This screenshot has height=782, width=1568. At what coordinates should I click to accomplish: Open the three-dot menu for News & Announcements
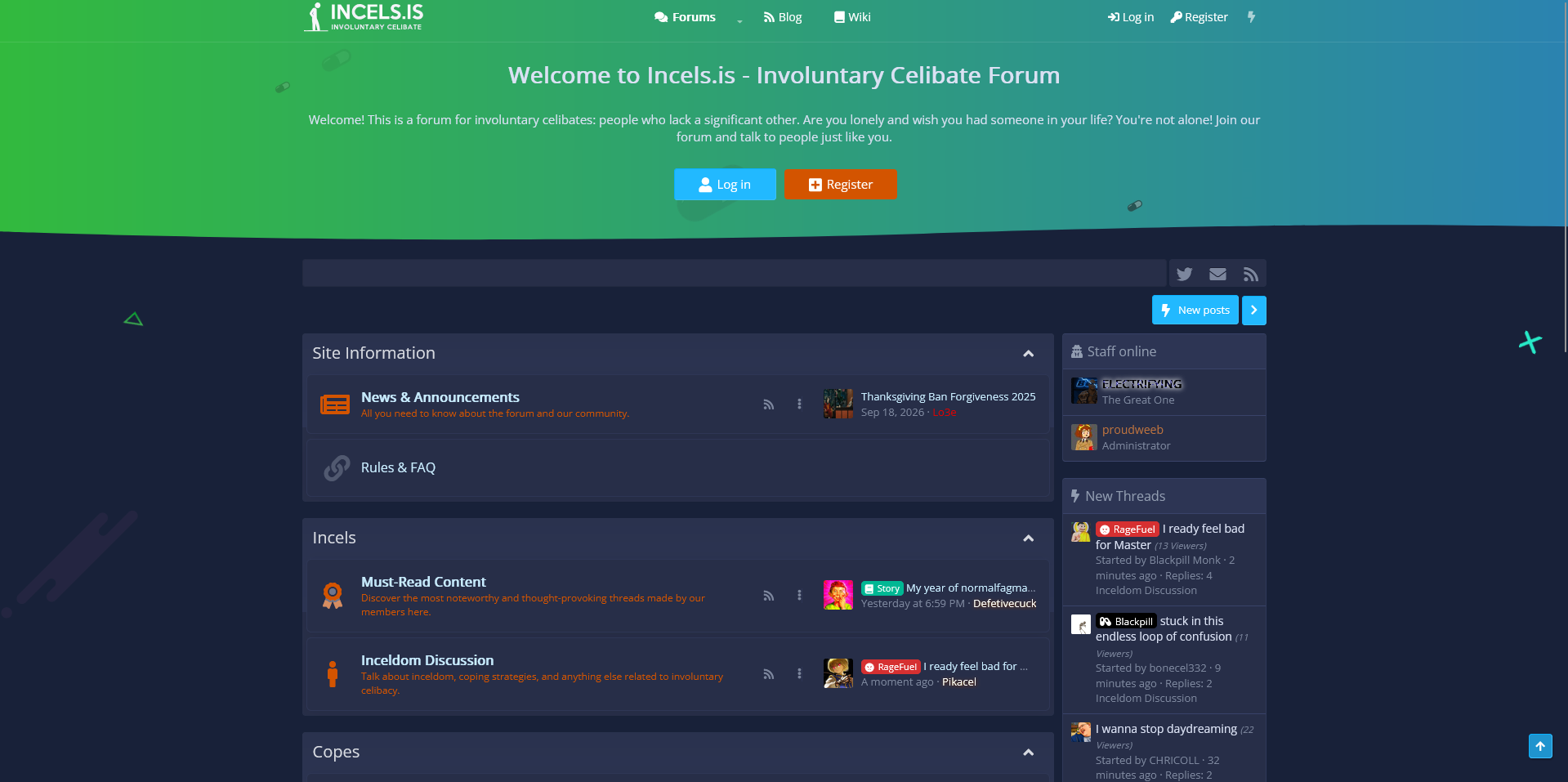coord(799,404)
